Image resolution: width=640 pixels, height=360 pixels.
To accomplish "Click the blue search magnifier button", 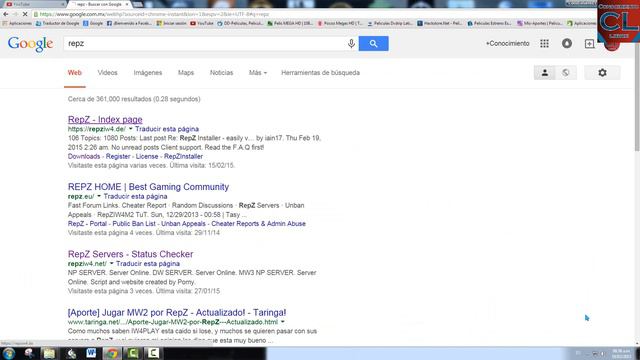I will (373, 44).
